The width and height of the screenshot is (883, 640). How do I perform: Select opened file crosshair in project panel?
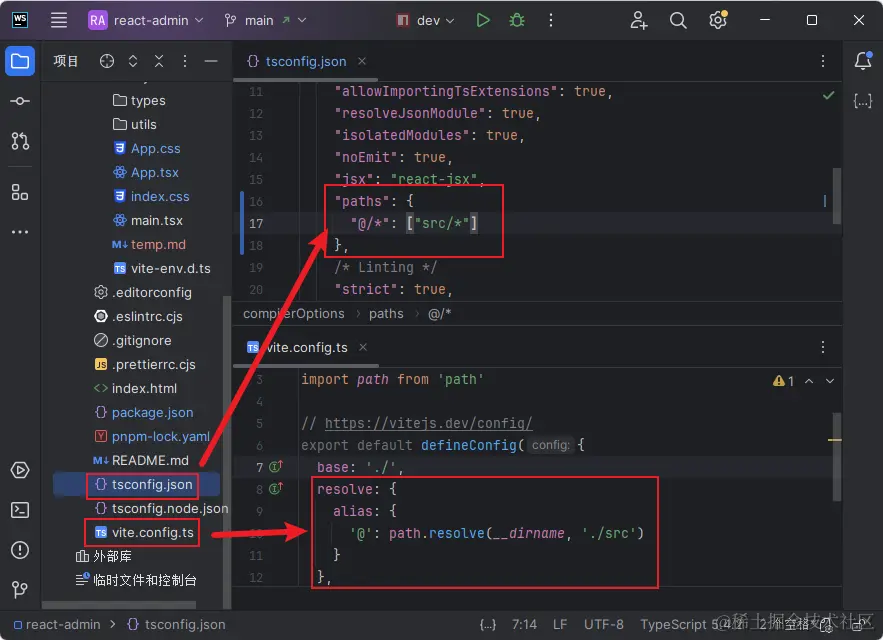(106, 61)
